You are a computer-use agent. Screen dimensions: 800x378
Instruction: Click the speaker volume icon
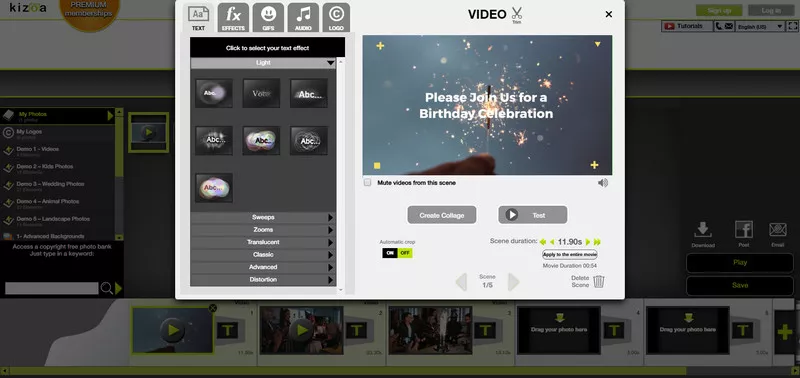(603, 183)
